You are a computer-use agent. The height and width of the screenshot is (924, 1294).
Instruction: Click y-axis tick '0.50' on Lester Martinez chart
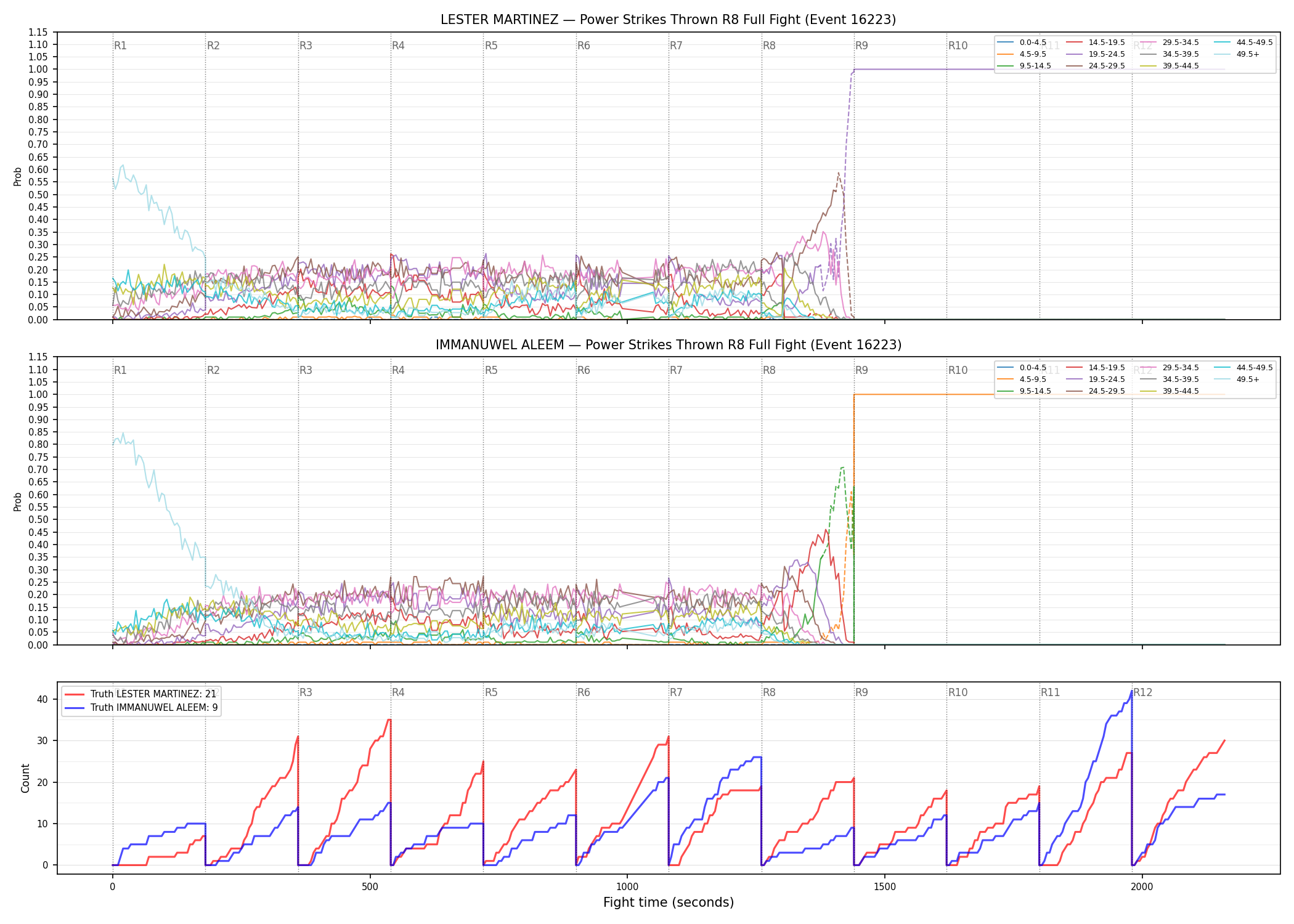click(x=38, y=195)
